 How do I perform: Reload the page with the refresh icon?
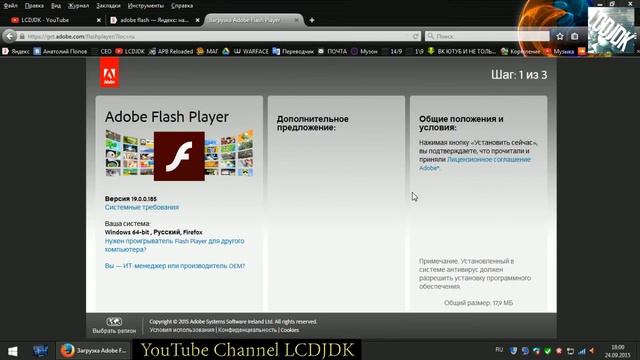[416, 36]
